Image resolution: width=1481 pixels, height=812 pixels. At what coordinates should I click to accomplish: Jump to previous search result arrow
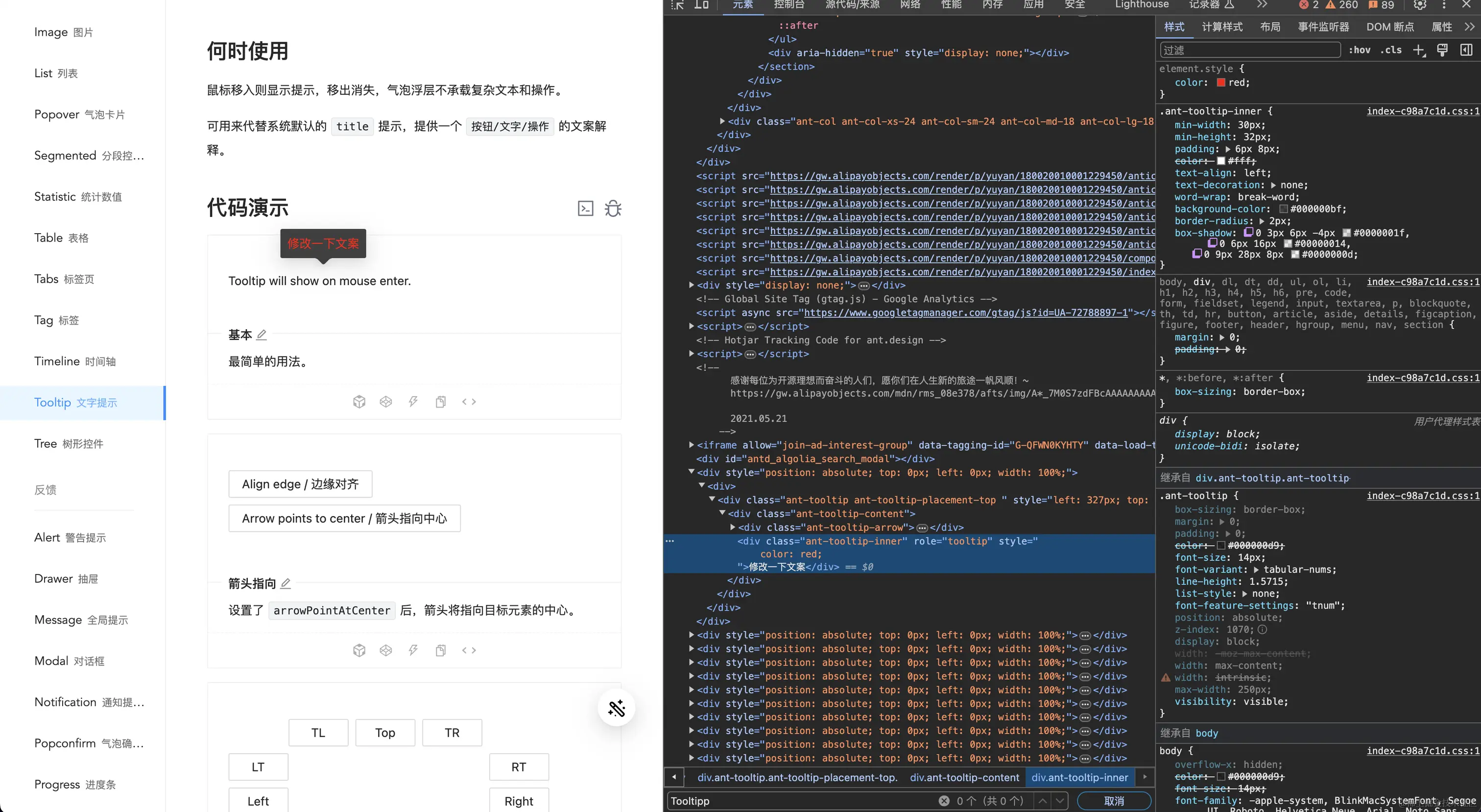point(1042,801)
